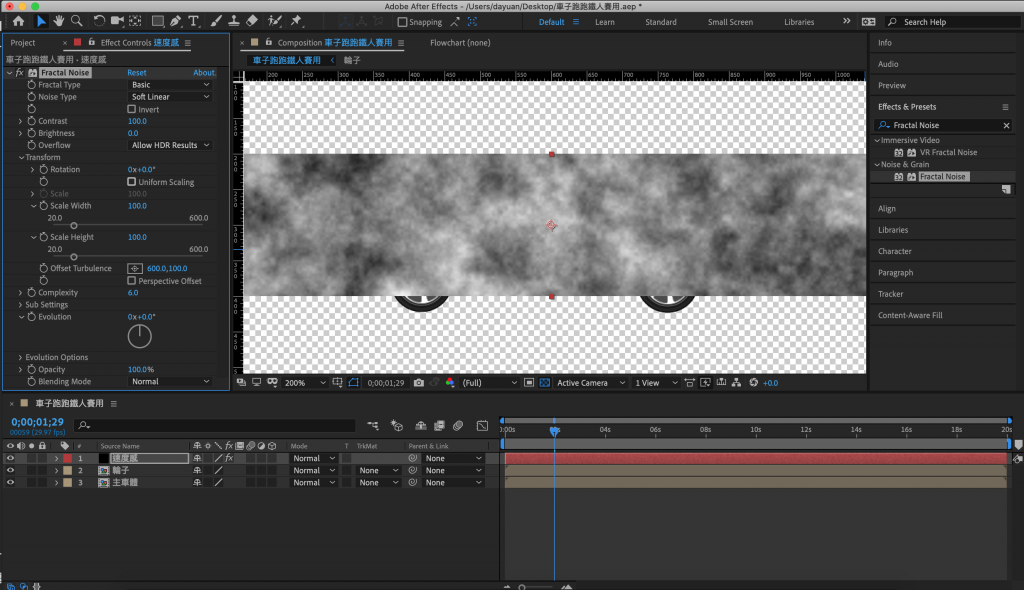This screenshot has width=1024, height=590.
Task: Open the Fractal Type dropdown
Action: coord(170,85)
